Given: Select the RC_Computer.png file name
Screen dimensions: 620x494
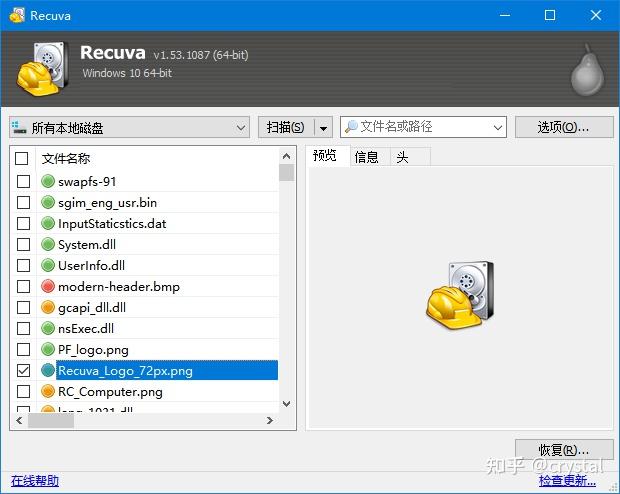Looking at the screenshot, I should [110, 392].
